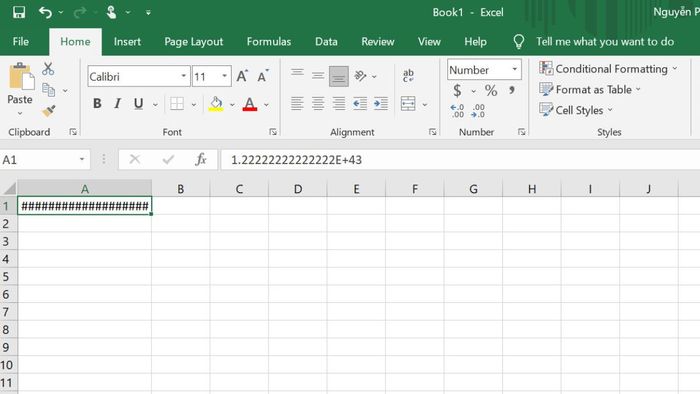Open the Fill Color palette arrow
The width and height of the screenshot is (700, 394).
point(232,105)
